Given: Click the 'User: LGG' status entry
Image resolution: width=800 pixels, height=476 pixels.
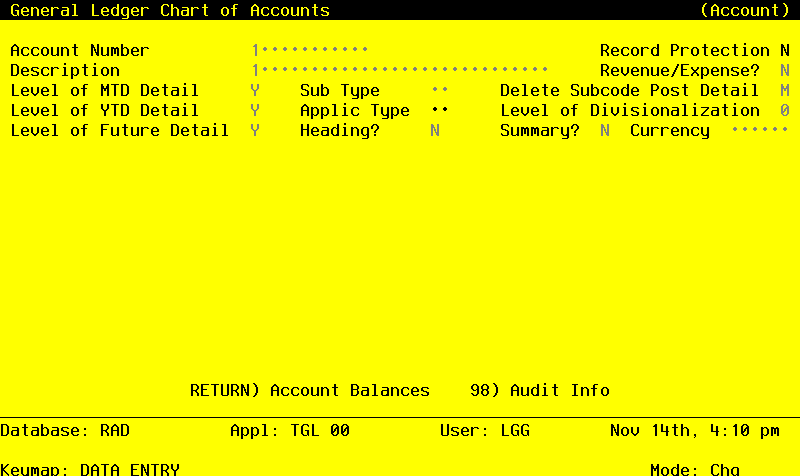Looking at the screenshot, I should pos(485,431).
